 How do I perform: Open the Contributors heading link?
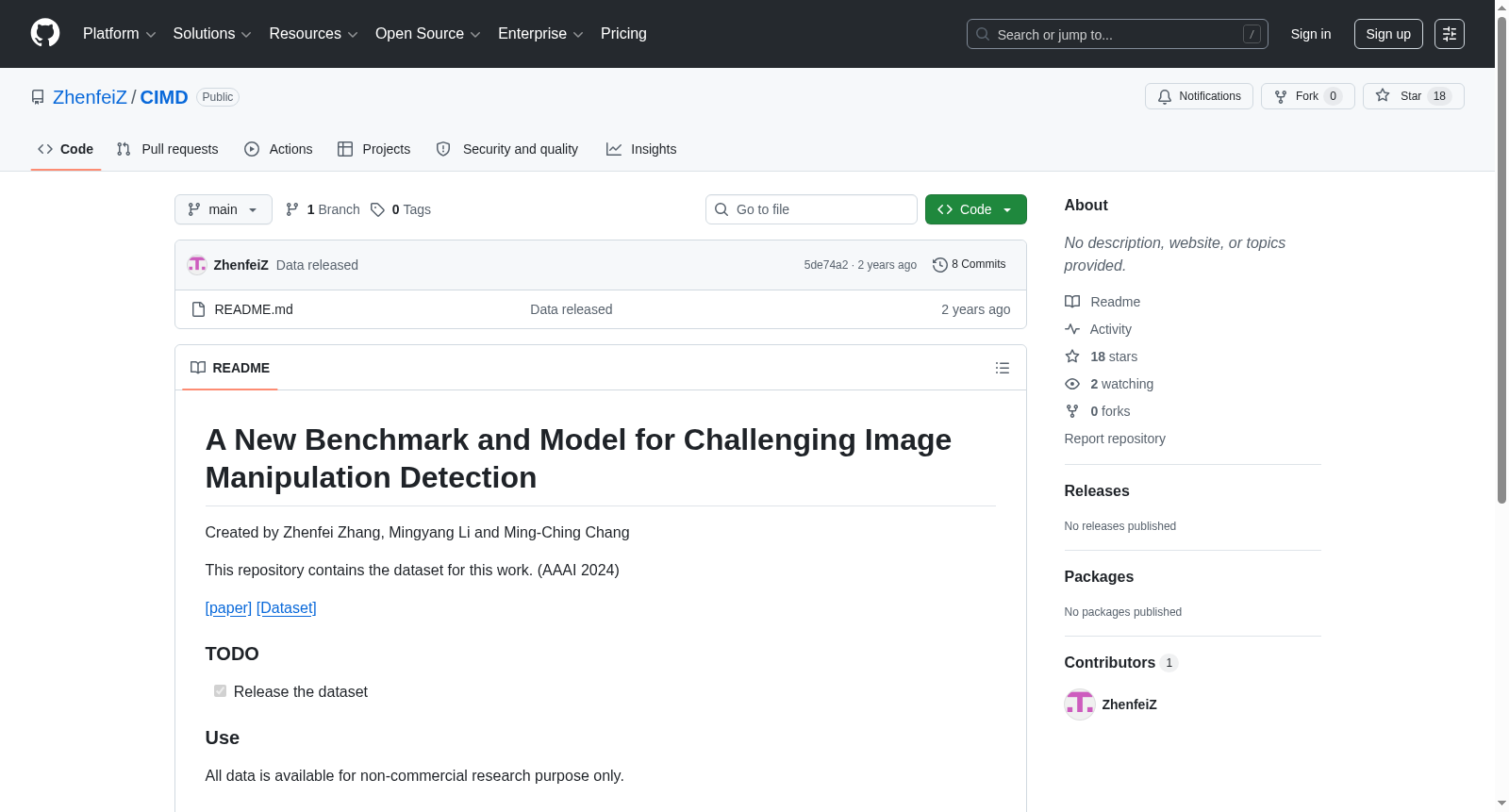coord(1121,662)
